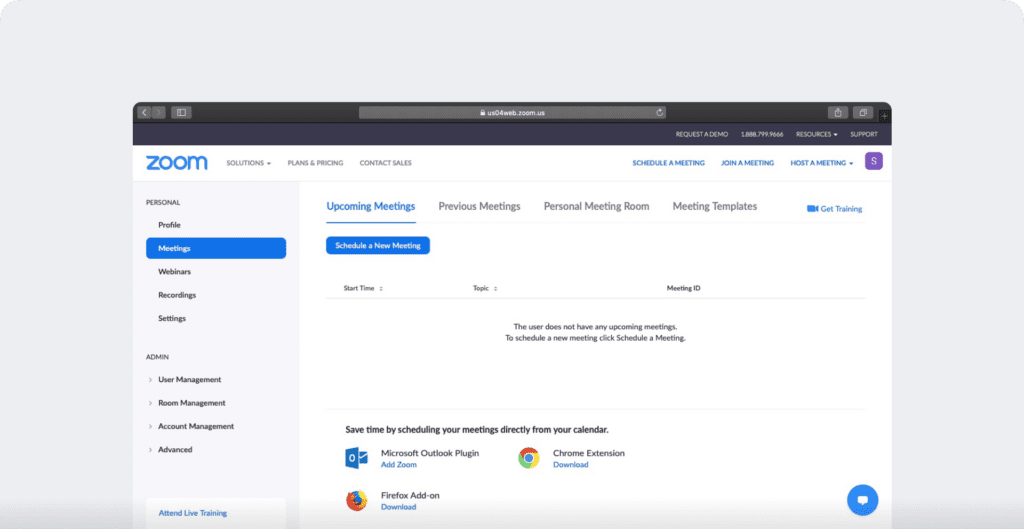Toggle the browser sidebar button
Image resolution: width=1024 pixels, height=529 pixels.
tap(181, 113)
